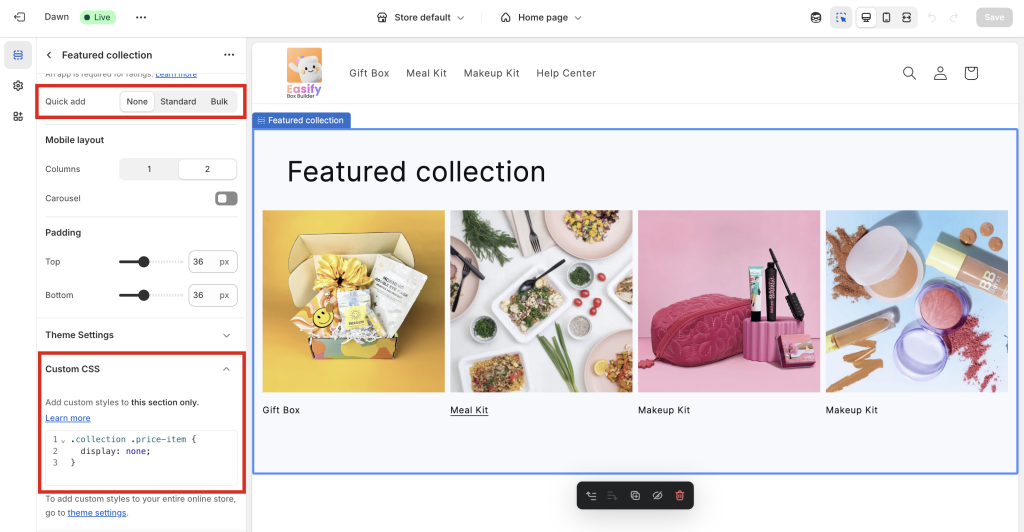
Task: Move section down using floating toolbar
Action: [613, 495]
